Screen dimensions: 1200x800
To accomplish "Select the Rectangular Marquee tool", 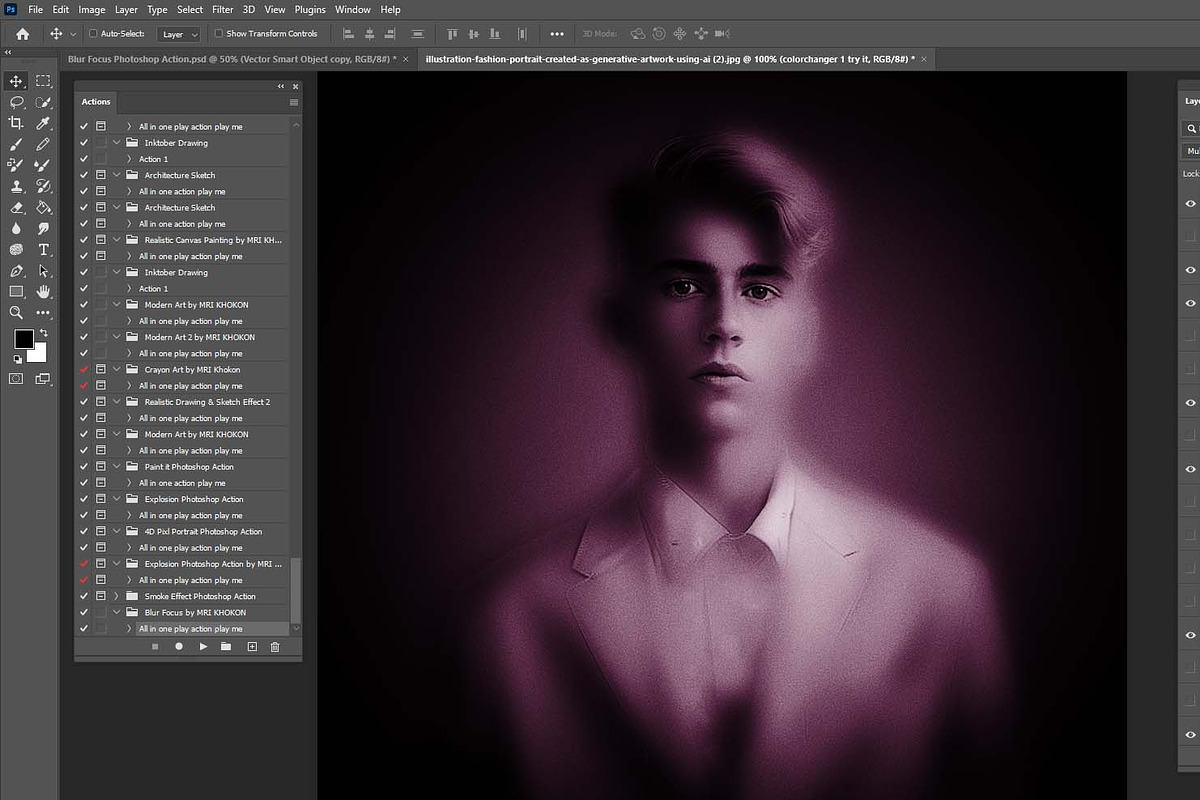I will click(44, 81).
